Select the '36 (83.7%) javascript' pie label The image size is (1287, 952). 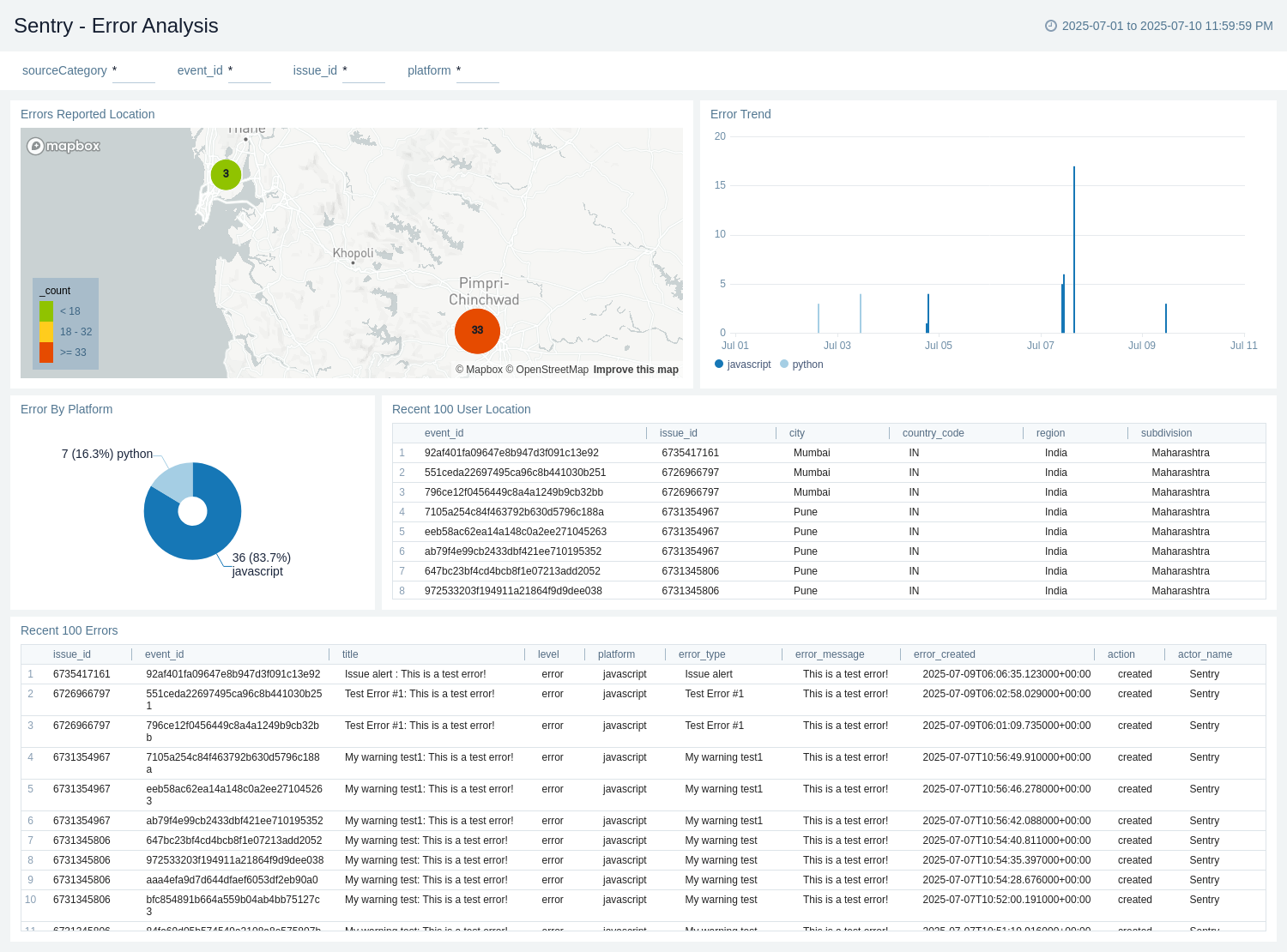261,564
